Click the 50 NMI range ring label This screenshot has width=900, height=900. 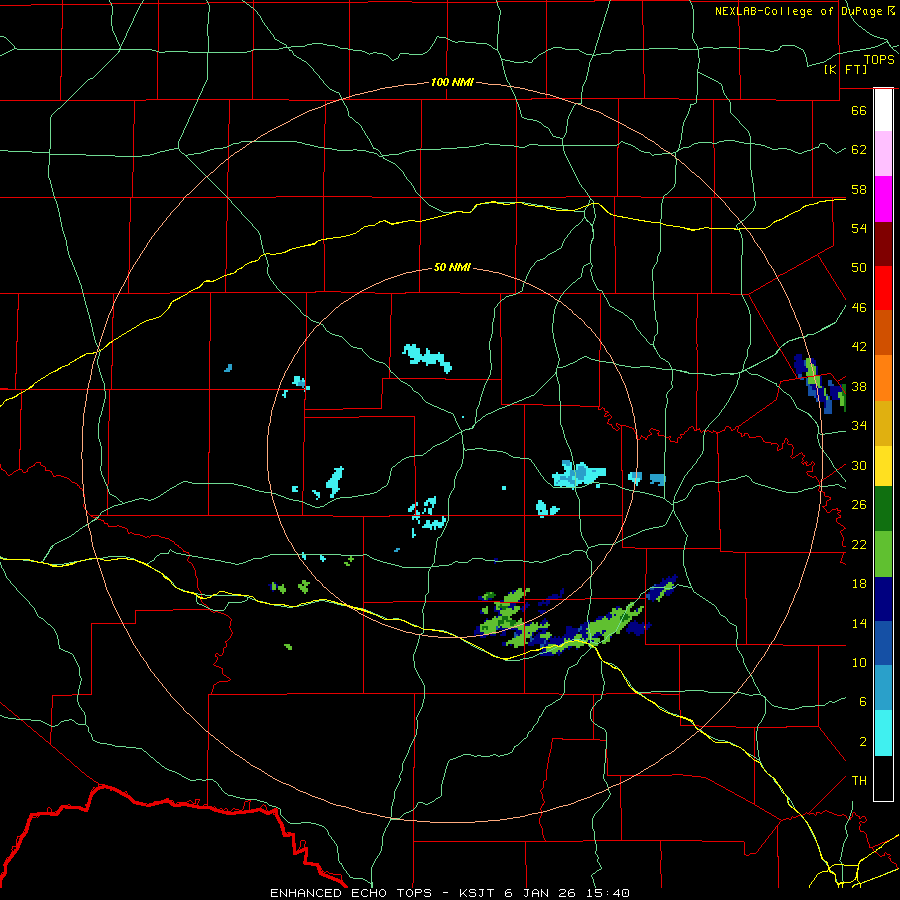pos(452,267)
